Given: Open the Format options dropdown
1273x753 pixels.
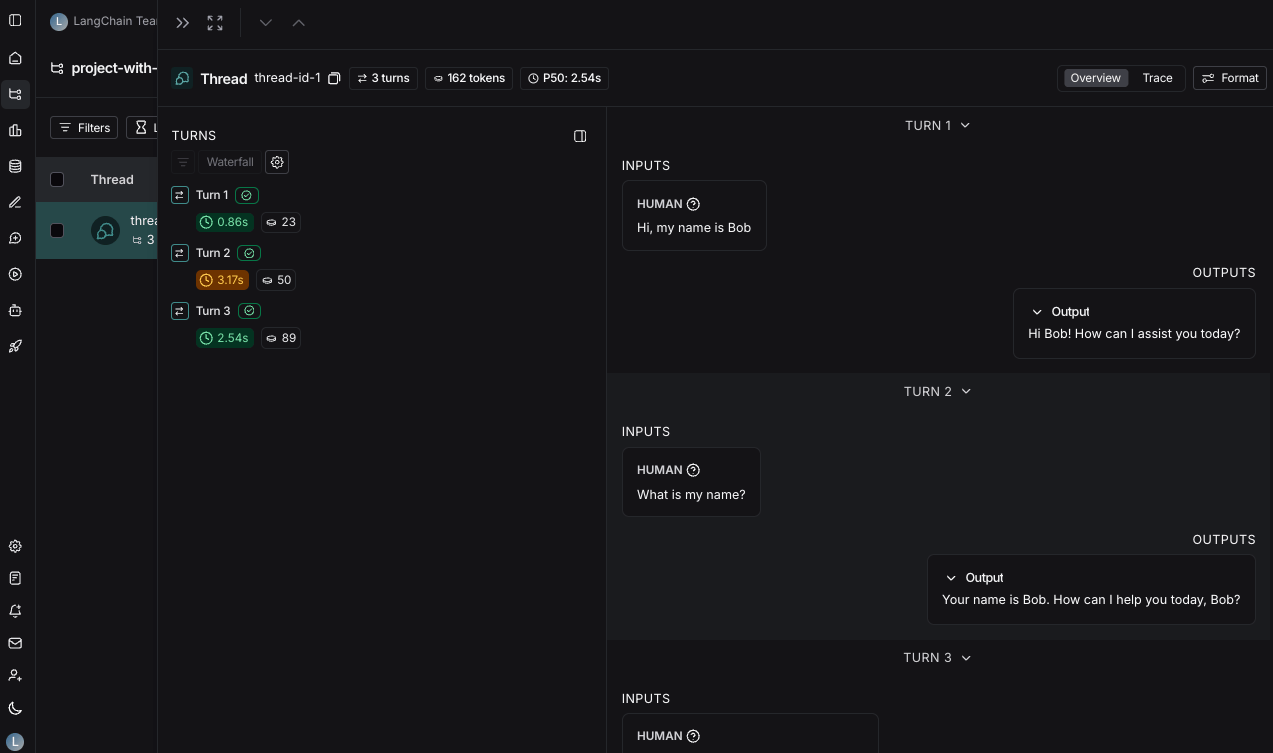Looking at the screenshot, I should coord(1230,78).
